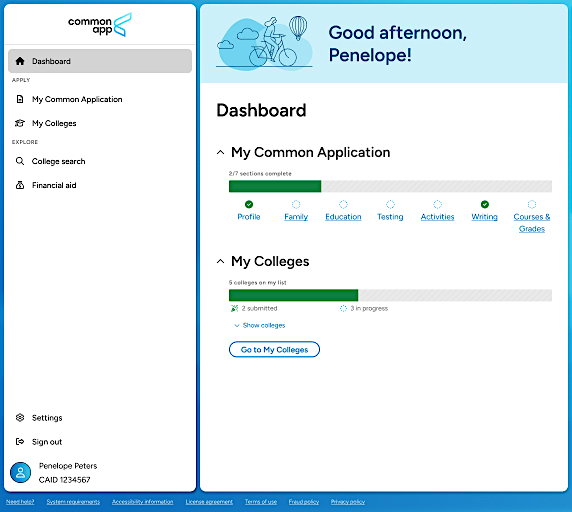
Task: Click the Good afternoon, Penelope! greeting
Action: coord(398,44)
